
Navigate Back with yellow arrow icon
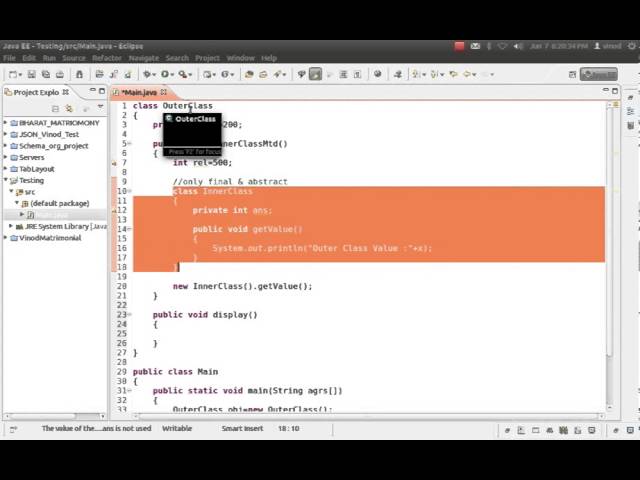[467, 74]
